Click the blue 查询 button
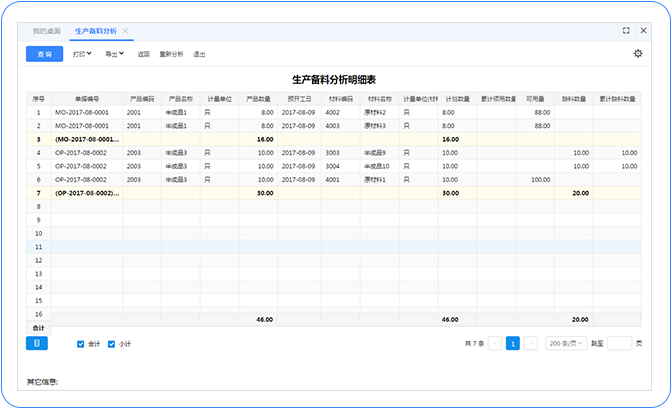This screenshot has height=410, width=672. 44,54
